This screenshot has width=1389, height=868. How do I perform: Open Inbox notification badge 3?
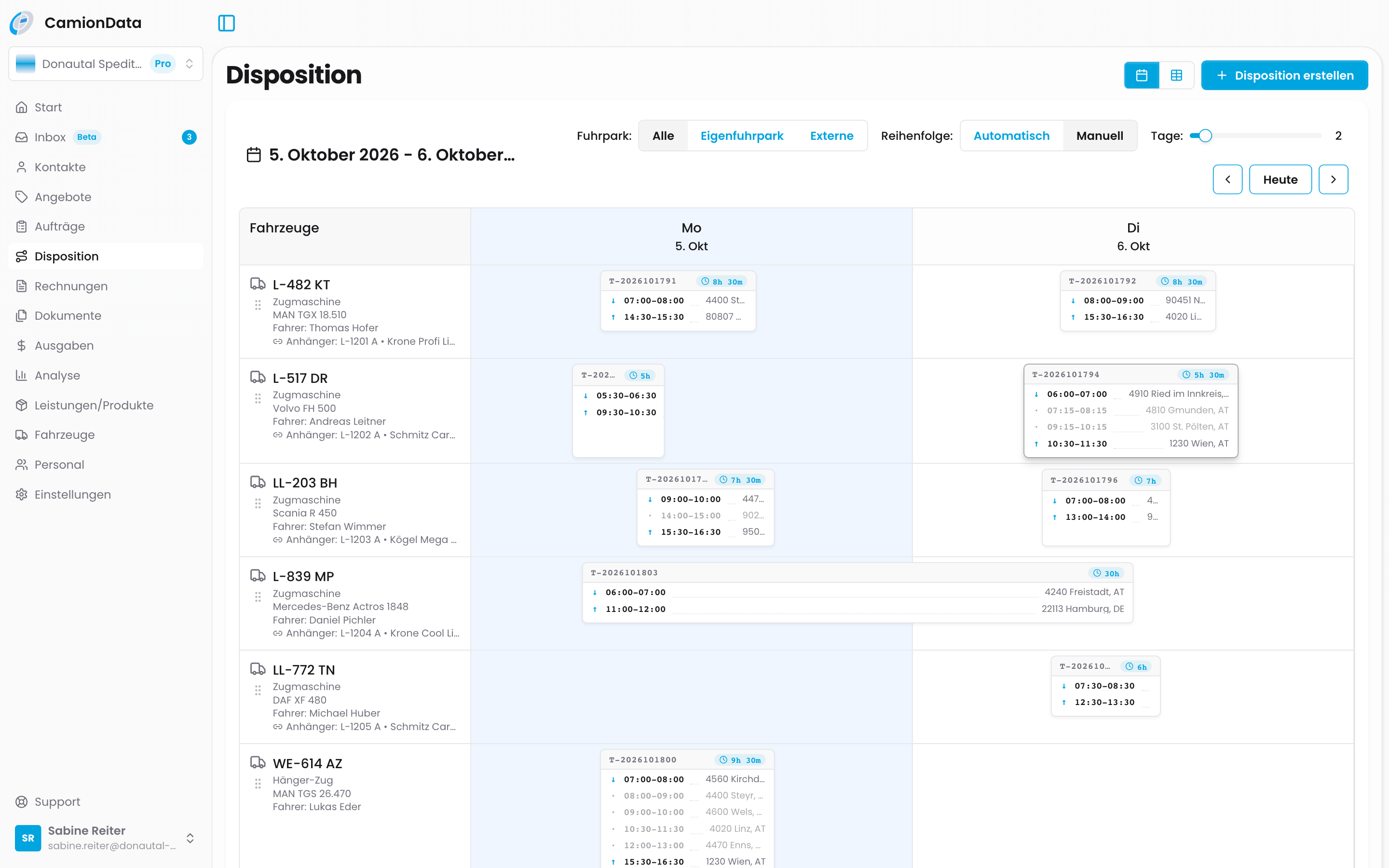click(189, 137)
